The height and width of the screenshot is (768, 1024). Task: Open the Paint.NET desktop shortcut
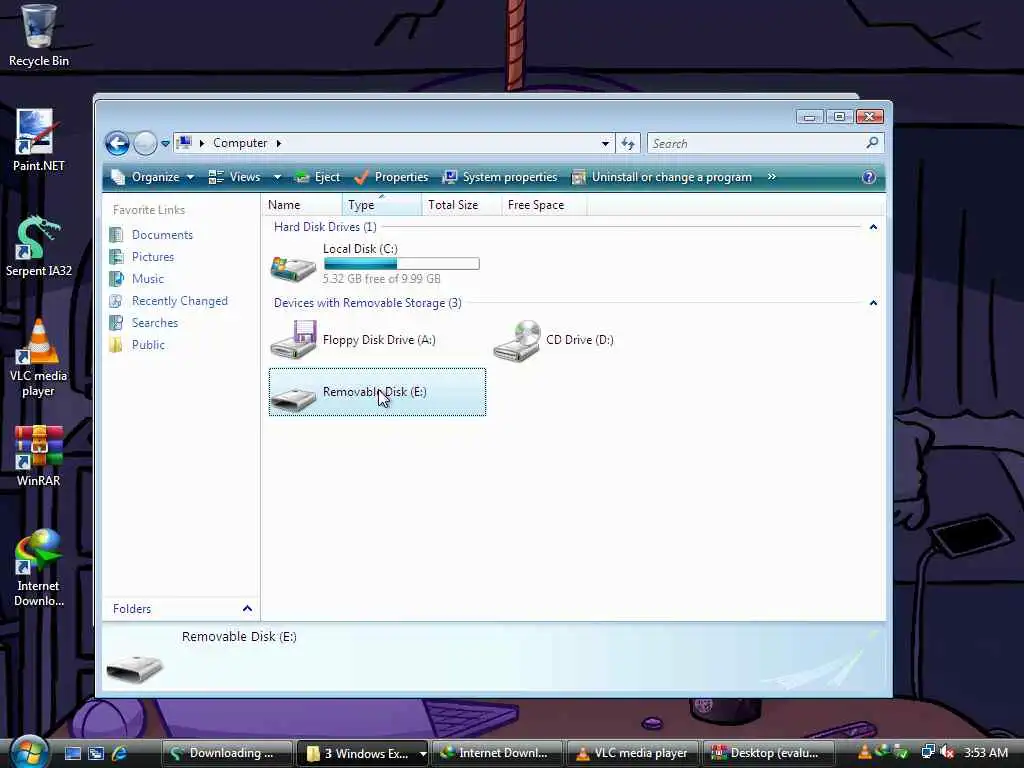coord(39,140)
